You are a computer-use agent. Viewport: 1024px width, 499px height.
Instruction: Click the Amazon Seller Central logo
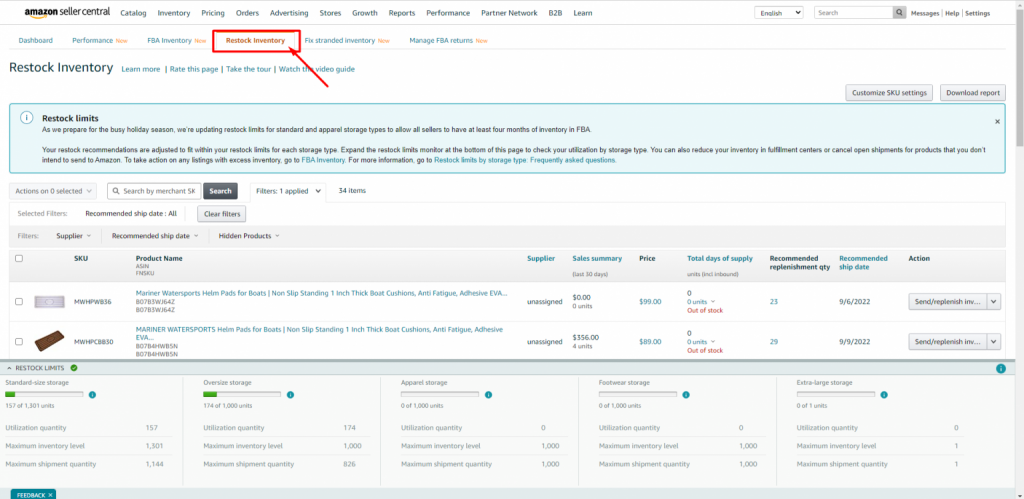[x=67, y=12]
